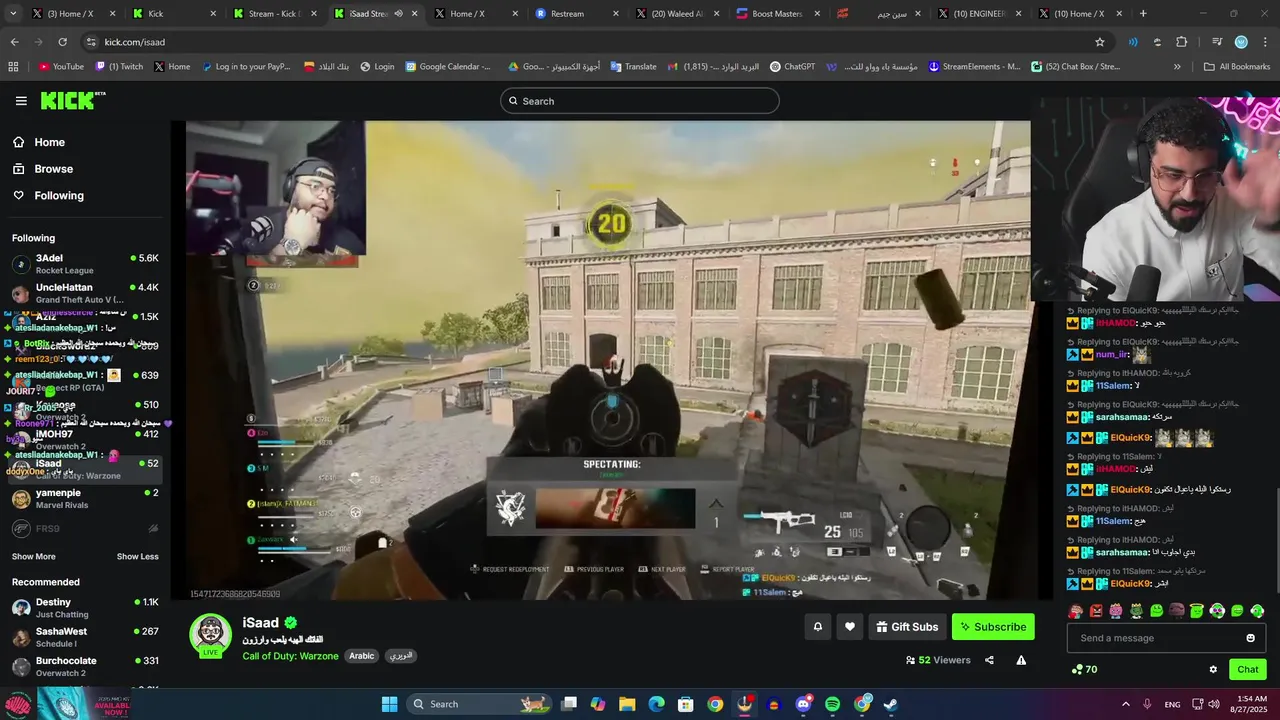Follow channel with the heart button

850,627
